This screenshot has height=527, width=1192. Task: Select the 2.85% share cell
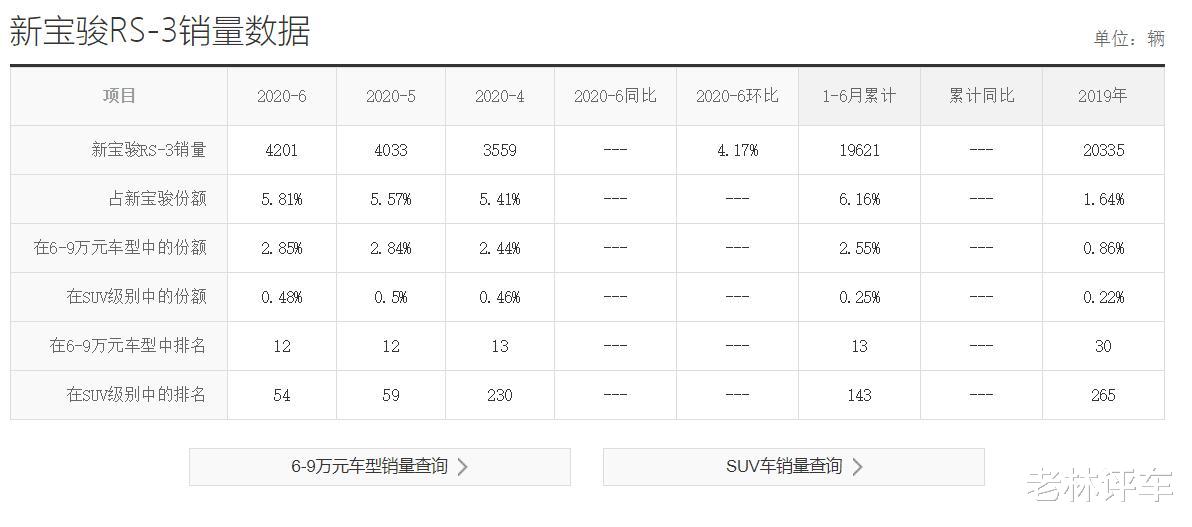[282, 249]
